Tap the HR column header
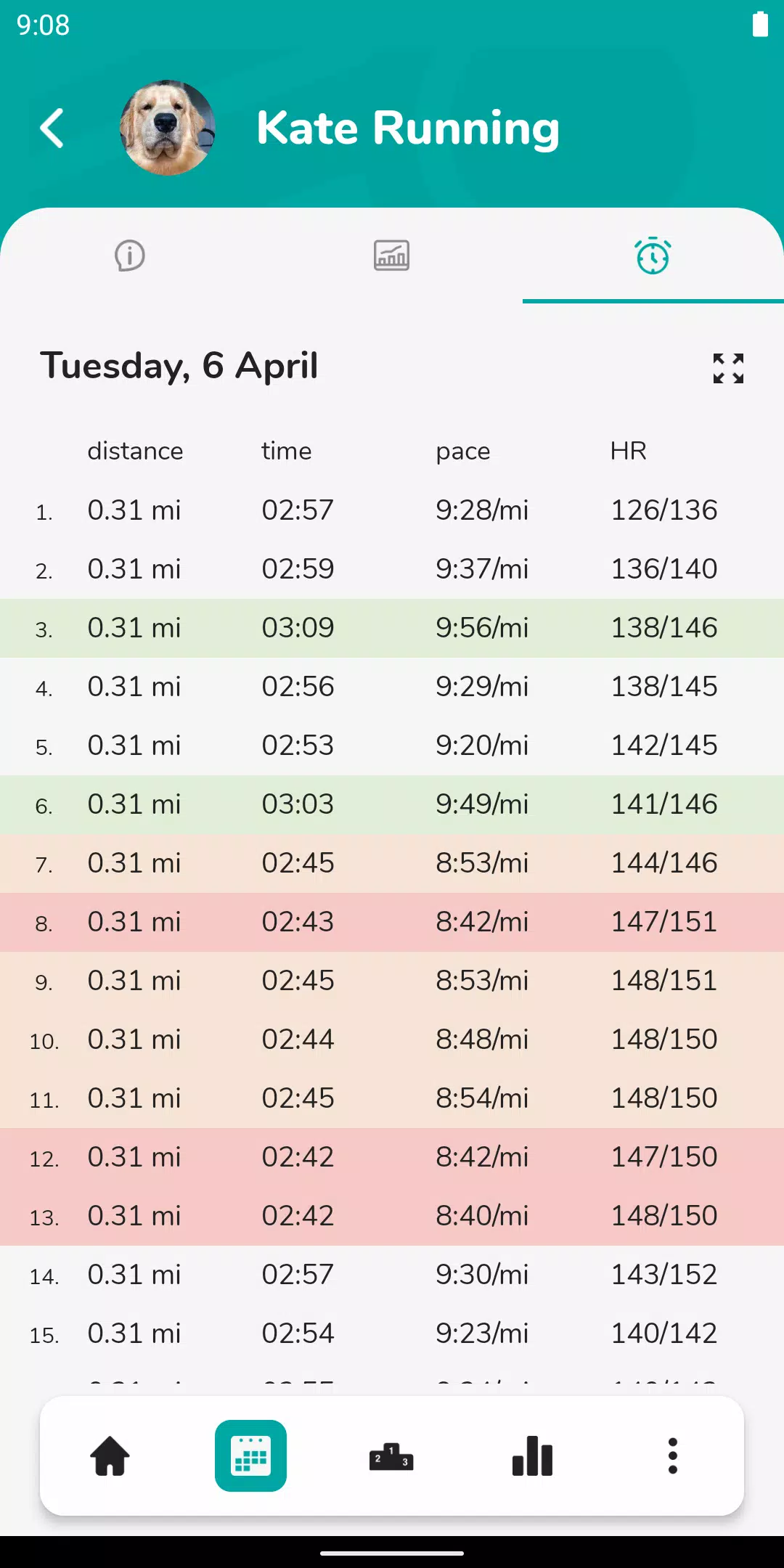 (628, 452)
